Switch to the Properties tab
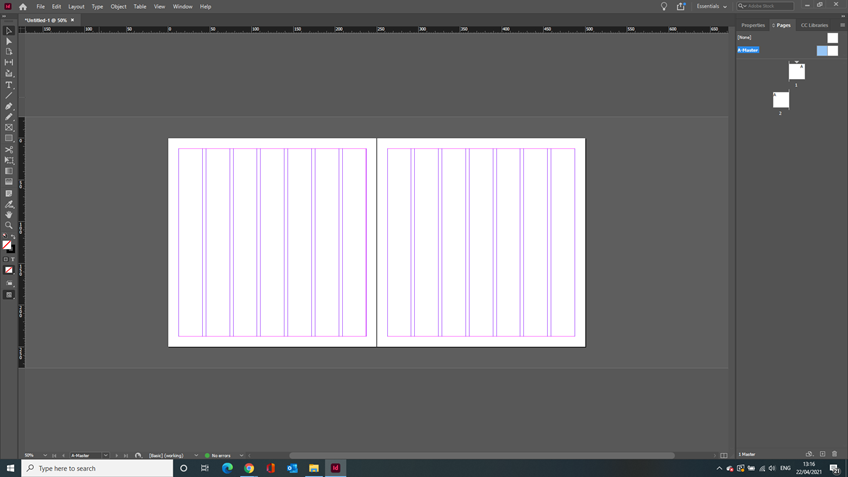The height and width of the screenshot is (477, 848). (753, 25)
